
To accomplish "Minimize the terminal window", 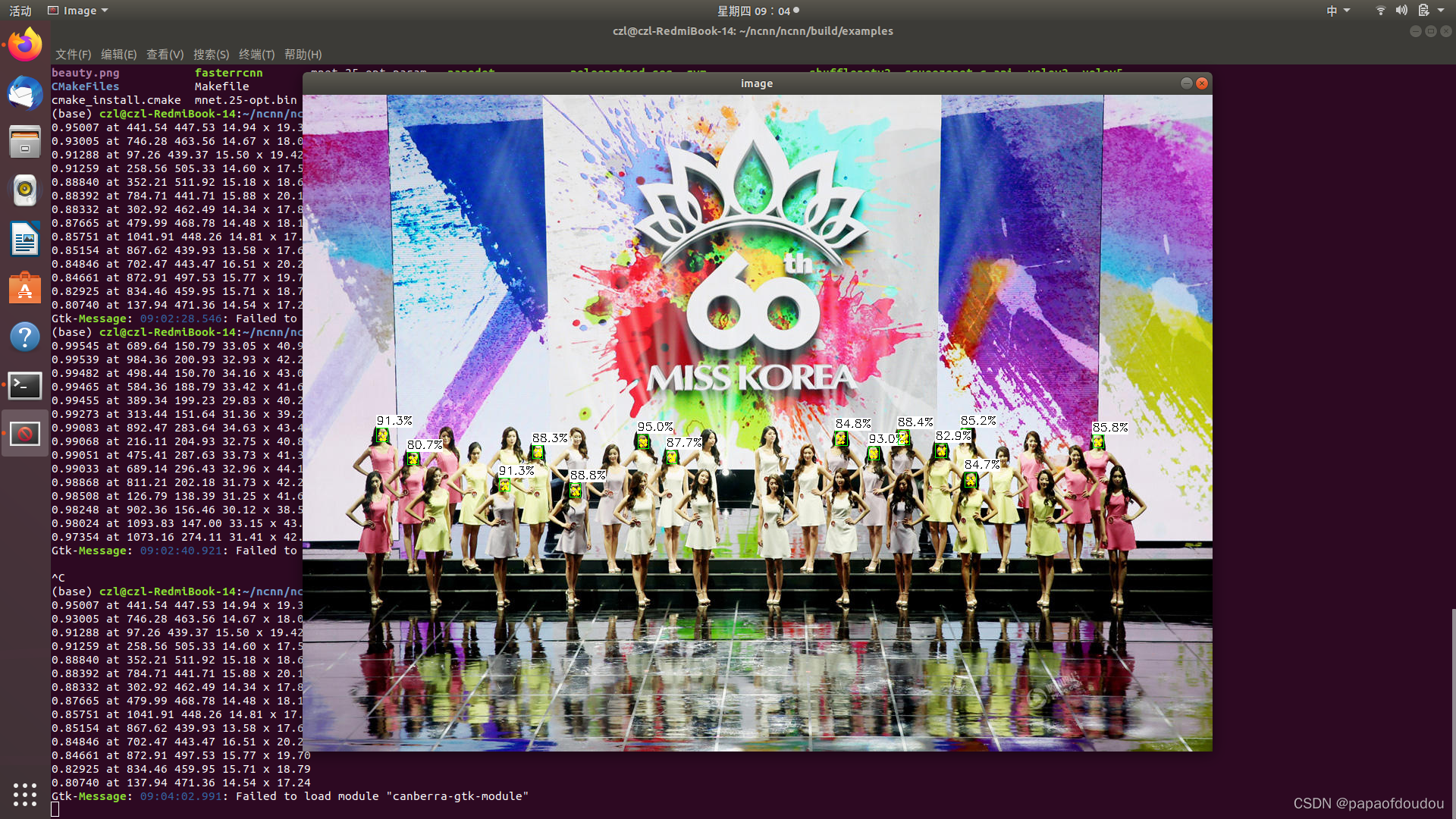I will point(1415,31).
